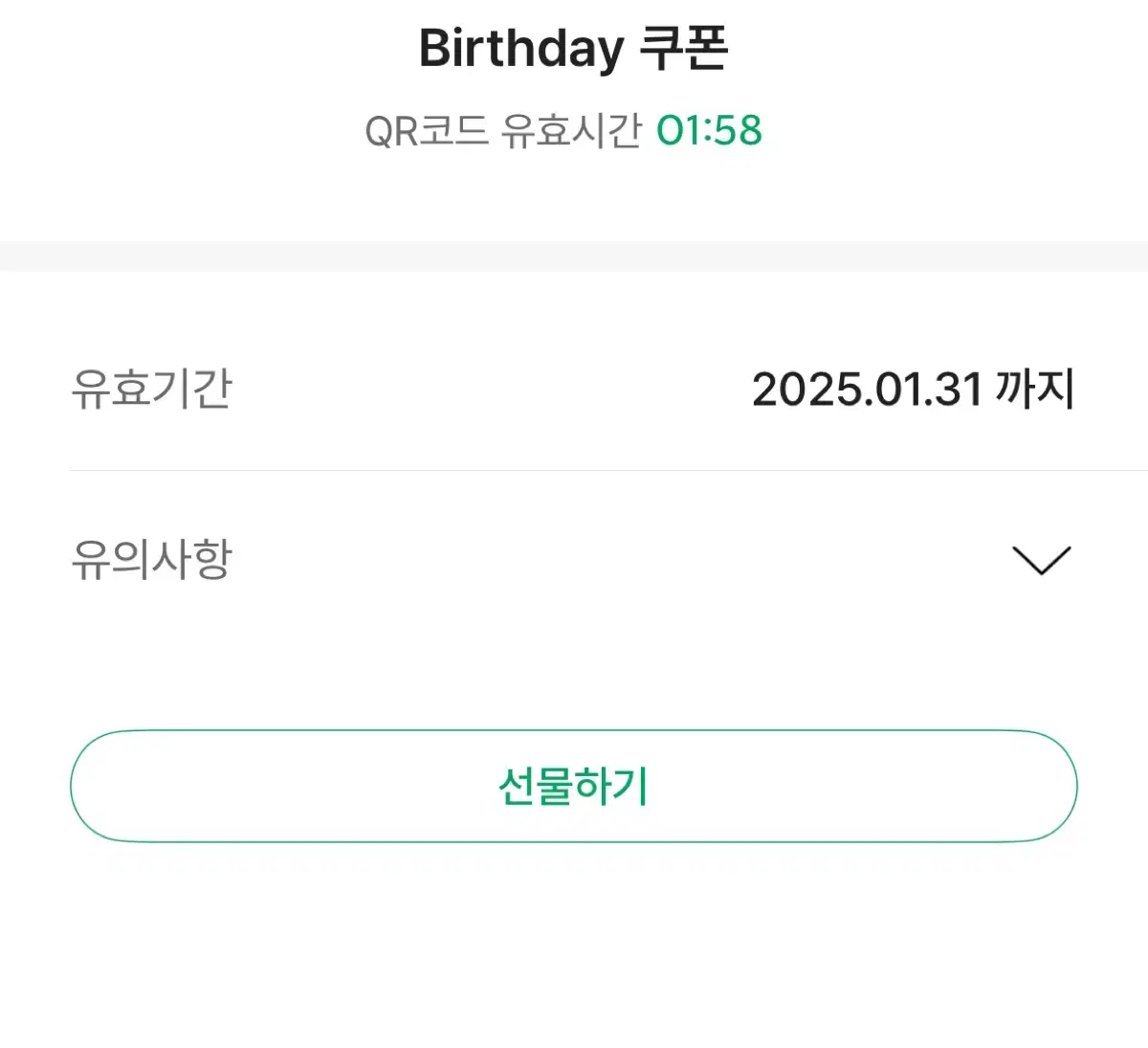Tap the empty area below the 선물하기 button

coord(574,948)
